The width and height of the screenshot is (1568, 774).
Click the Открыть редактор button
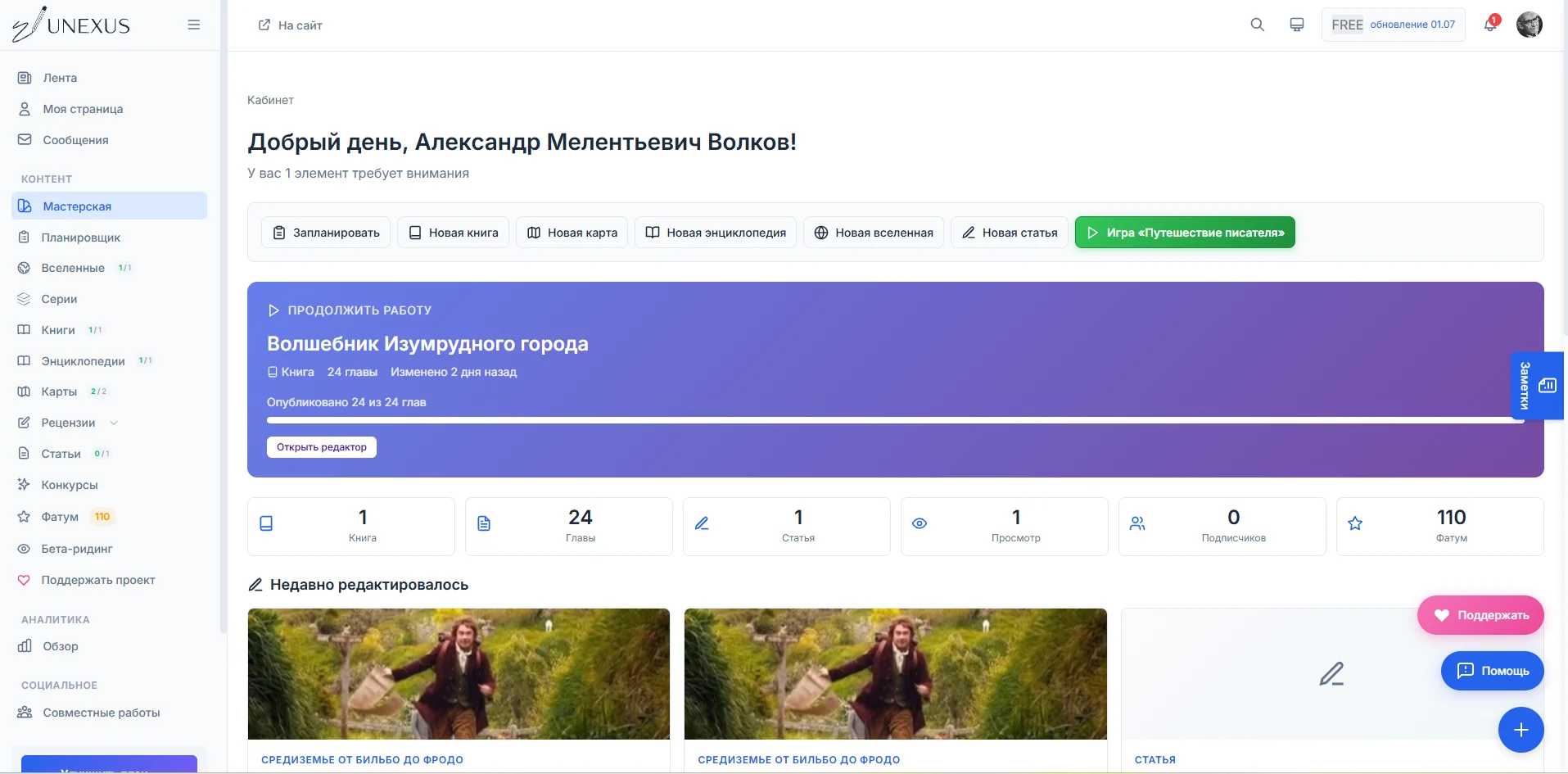click(322, 447)
